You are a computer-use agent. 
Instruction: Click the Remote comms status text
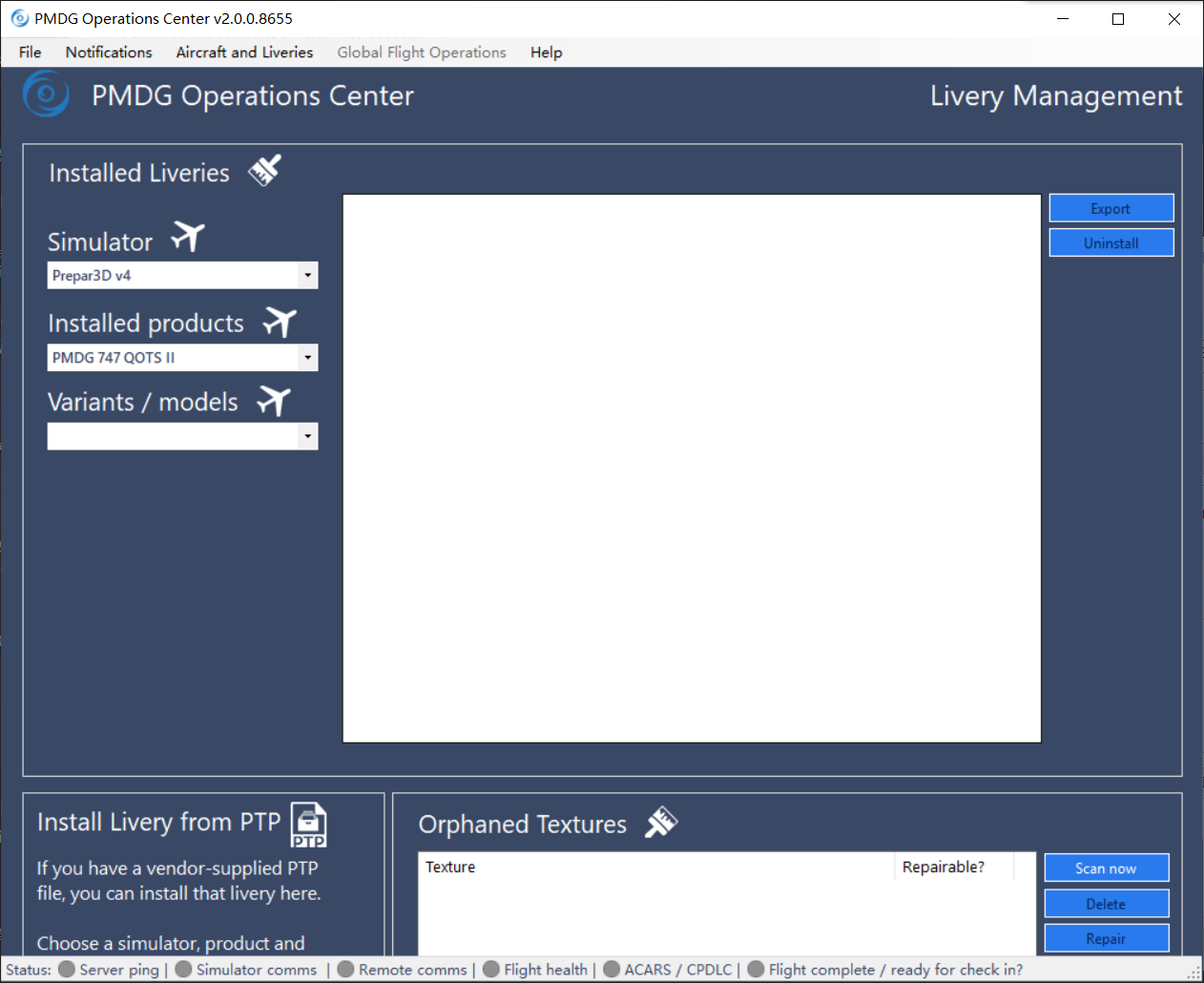pyautogui.click(x=413, y=970)
